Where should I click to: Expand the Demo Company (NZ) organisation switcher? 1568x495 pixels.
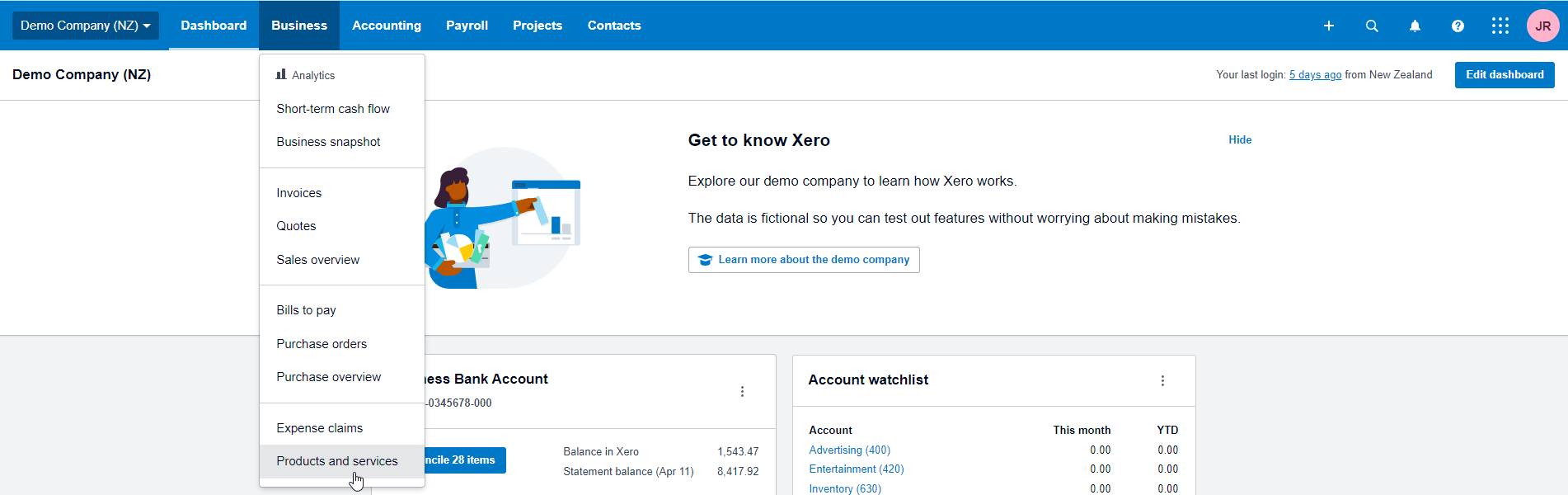point(86,26)
